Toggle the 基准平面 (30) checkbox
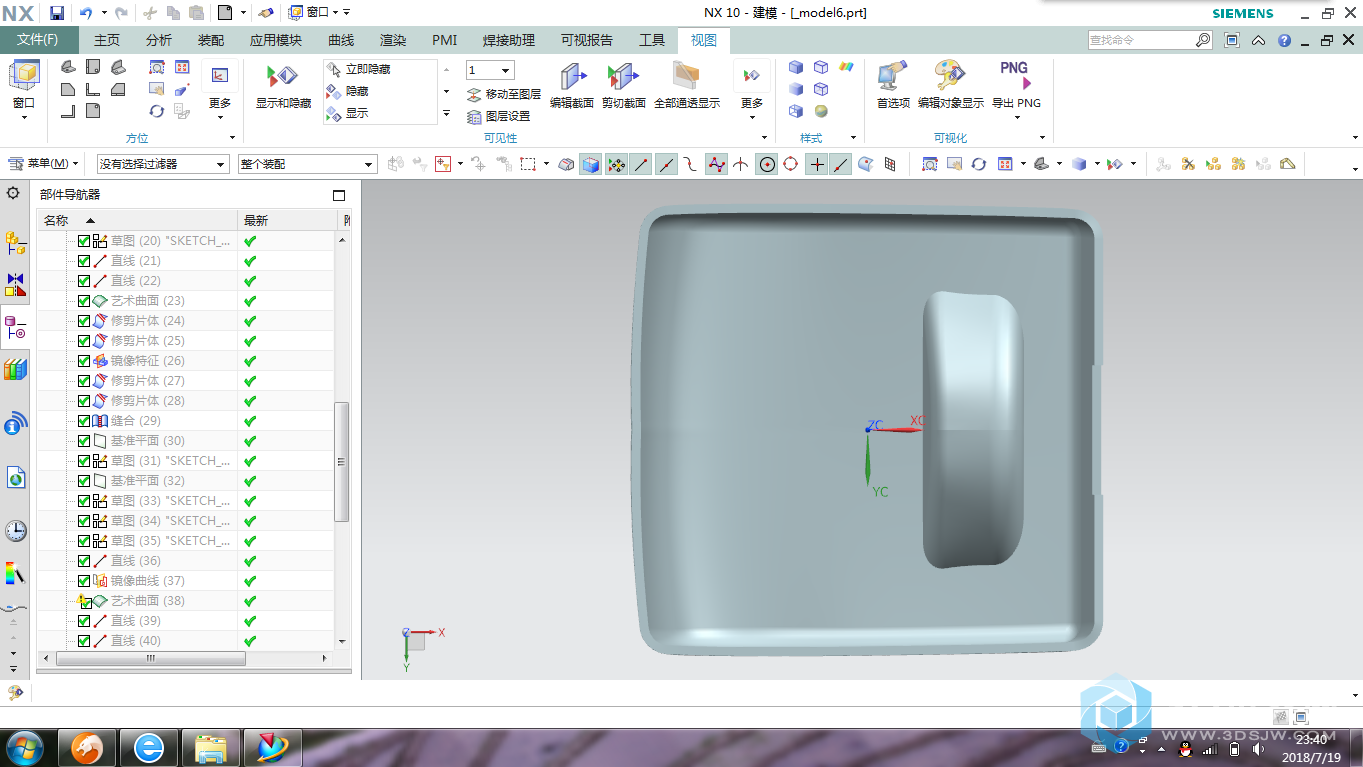The width and height of the screenshot is (1363, 767). pos(84,441)
